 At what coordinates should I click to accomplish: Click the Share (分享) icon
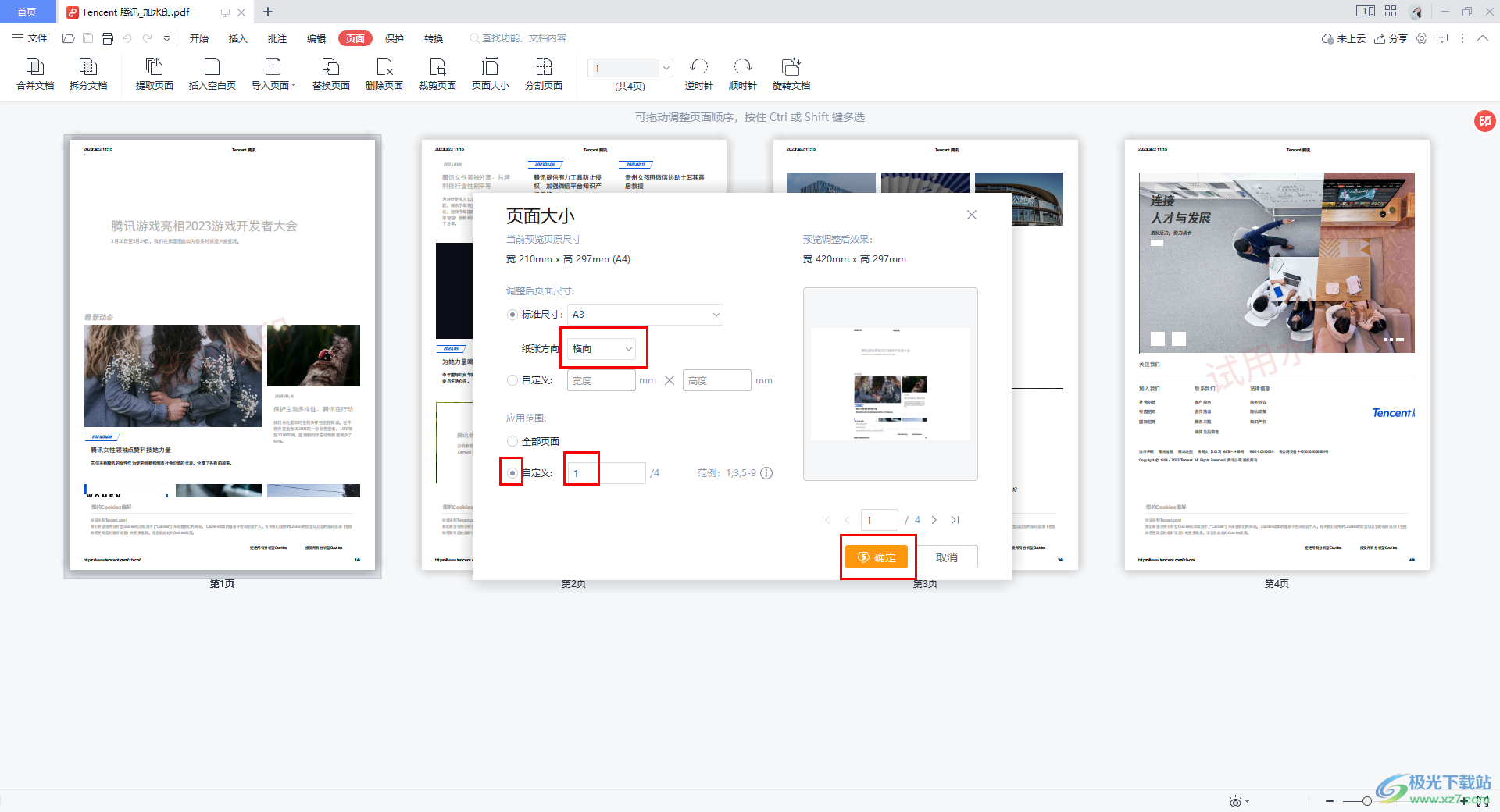1391,38
